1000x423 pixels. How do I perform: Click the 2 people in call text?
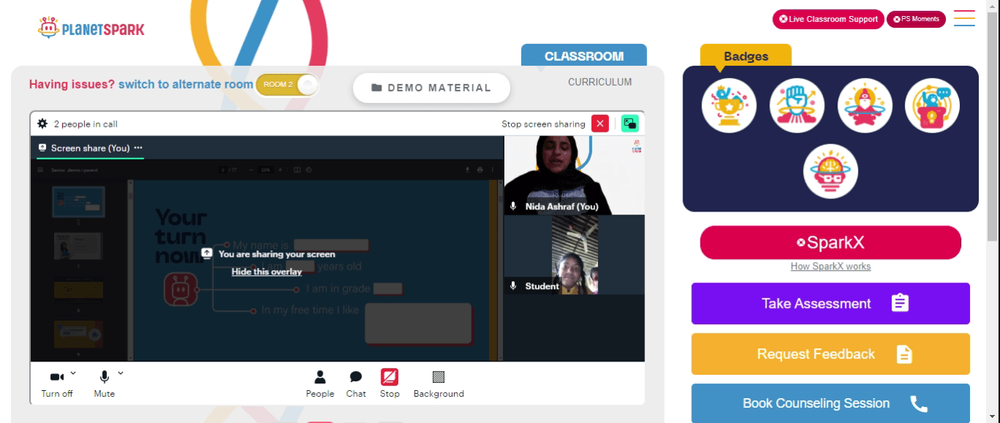85,124
